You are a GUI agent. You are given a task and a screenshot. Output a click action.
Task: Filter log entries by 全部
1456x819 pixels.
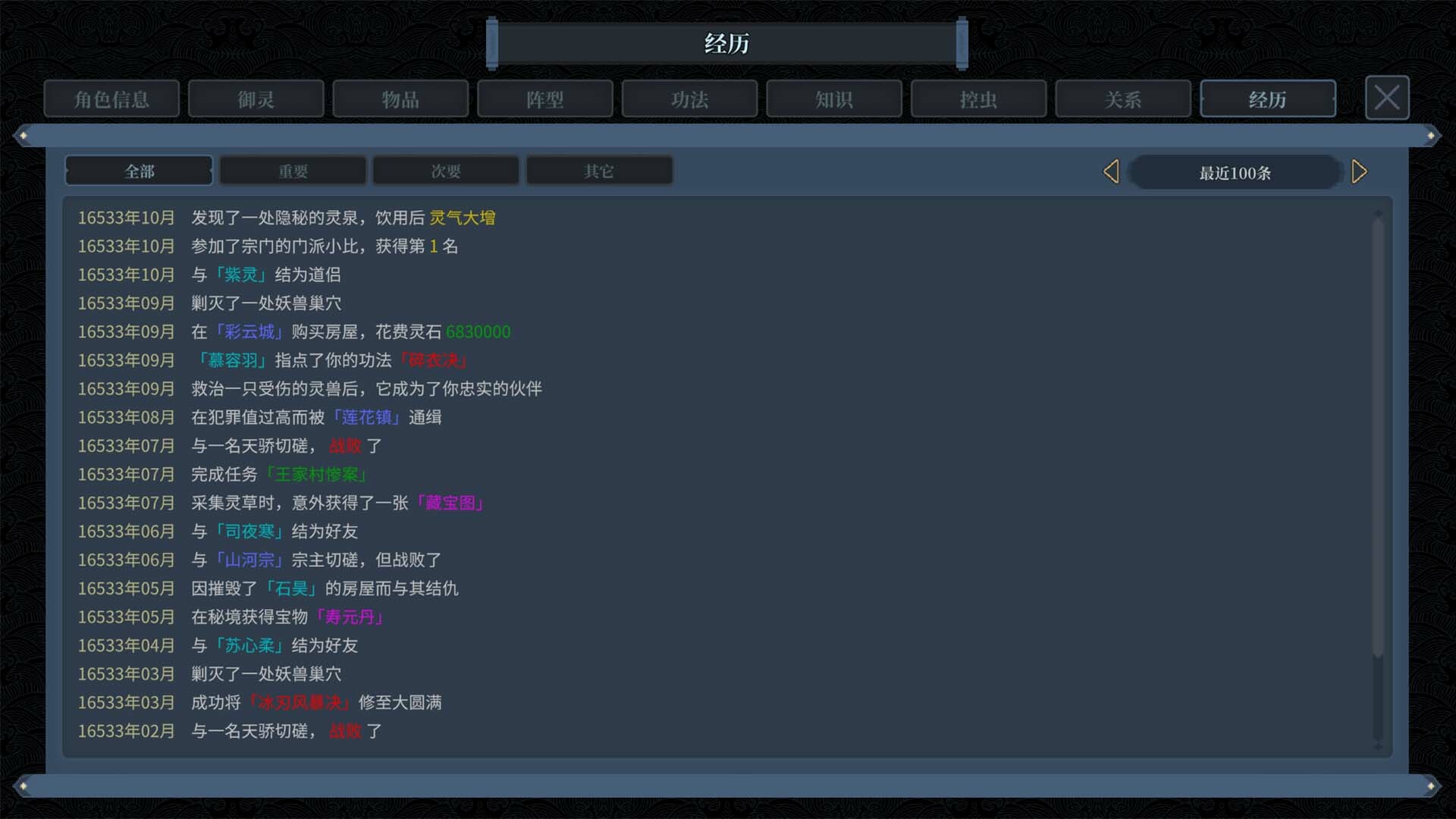pos(140,171)
